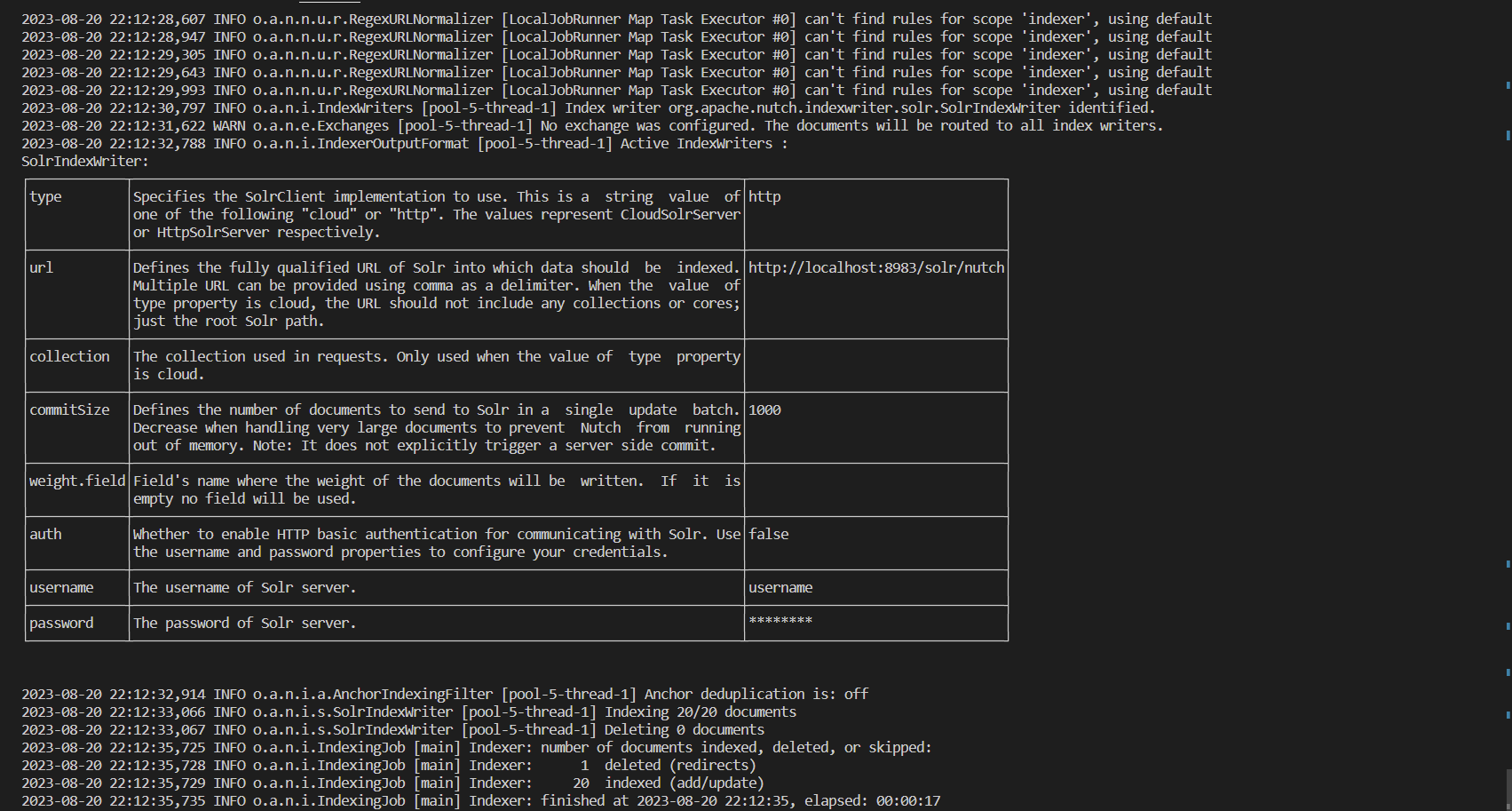
Task: Click the 'http' value in type row
Action: [764, 196]
